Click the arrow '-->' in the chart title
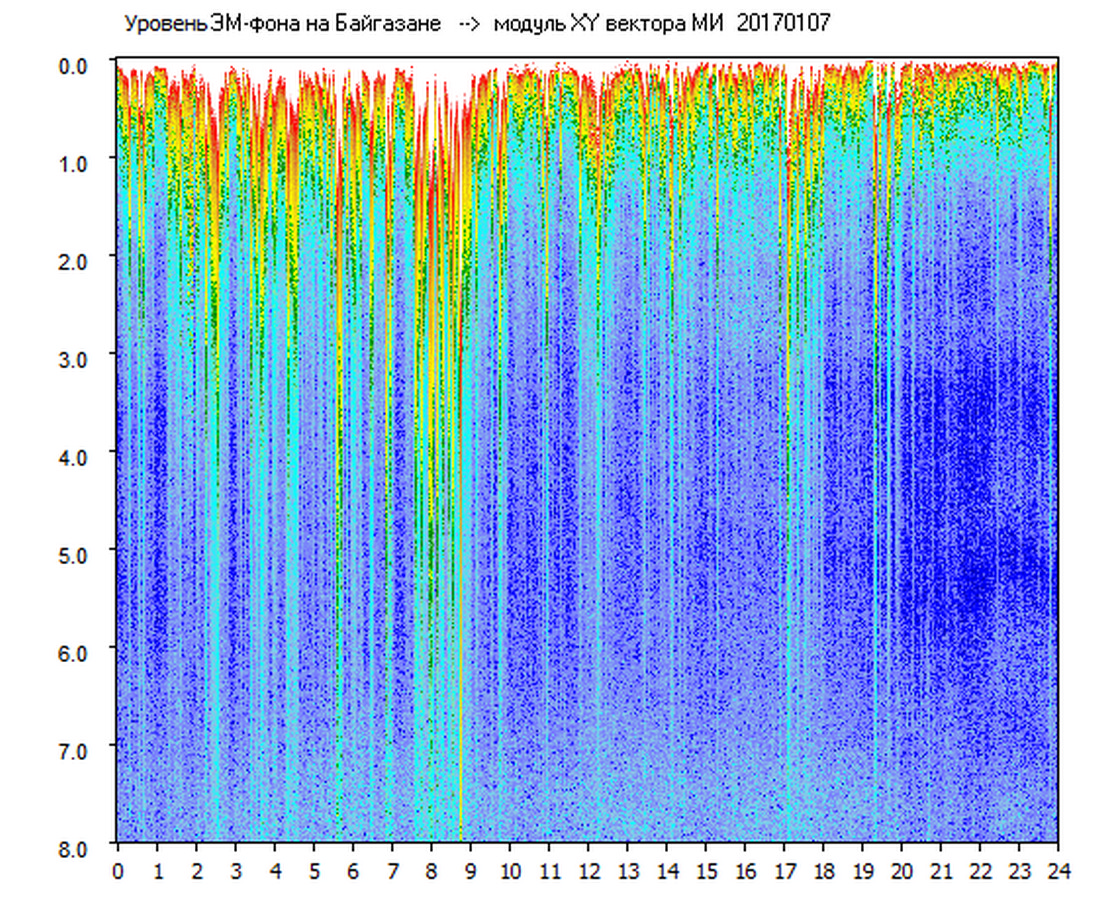 point(469,24)
